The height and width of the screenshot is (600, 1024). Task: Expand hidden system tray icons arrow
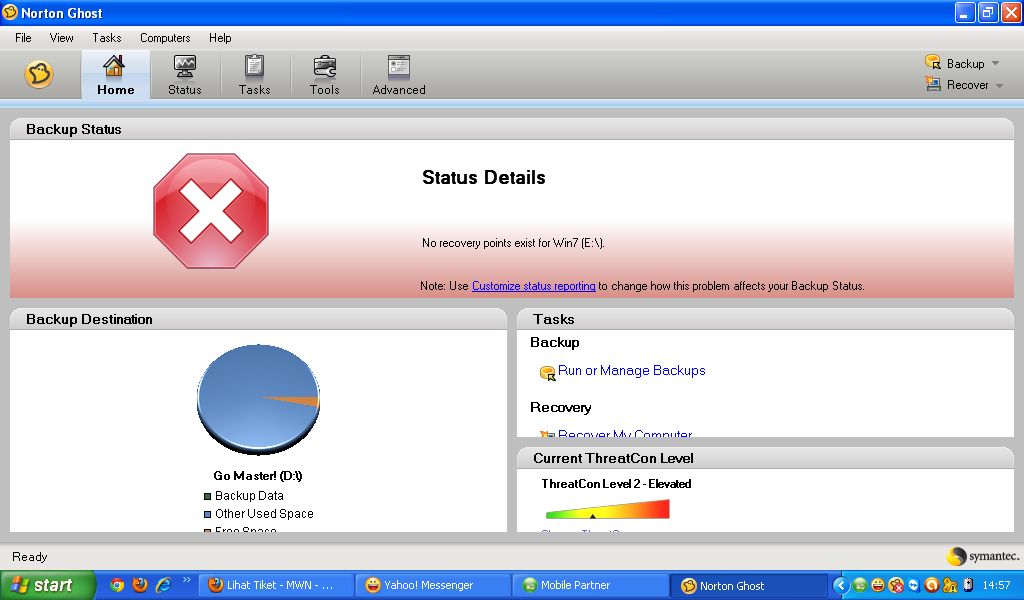pyautogui.click(x=841, y=586)
